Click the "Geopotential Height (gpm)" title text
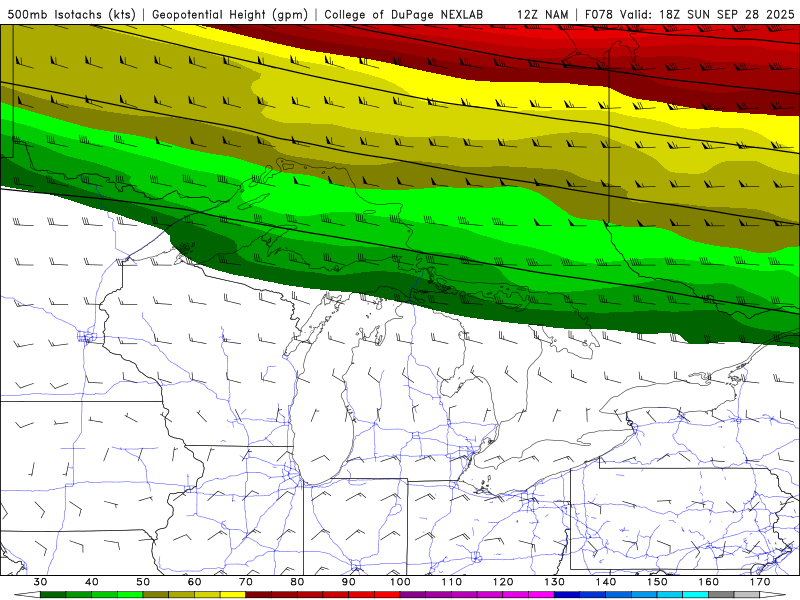The height and width of the screenshot is (600, 800). pos(230,14)
